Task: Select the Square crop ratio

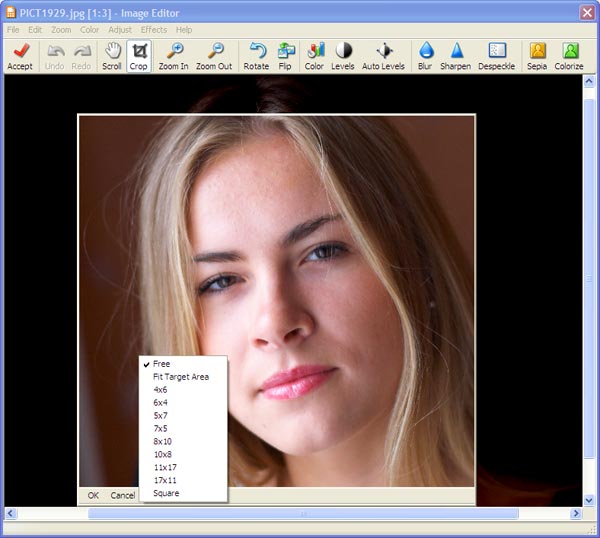Action: 183,493
